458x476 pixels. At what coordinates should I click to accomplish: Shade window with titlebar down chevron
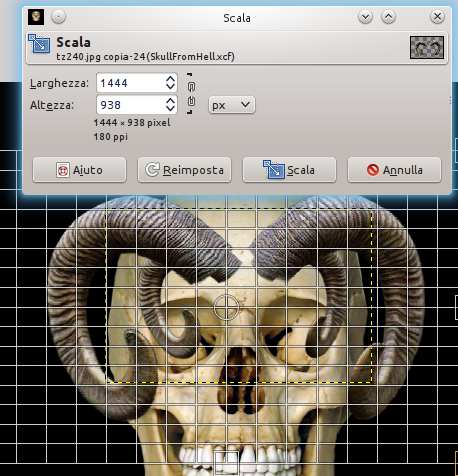(x=365, y=17)
